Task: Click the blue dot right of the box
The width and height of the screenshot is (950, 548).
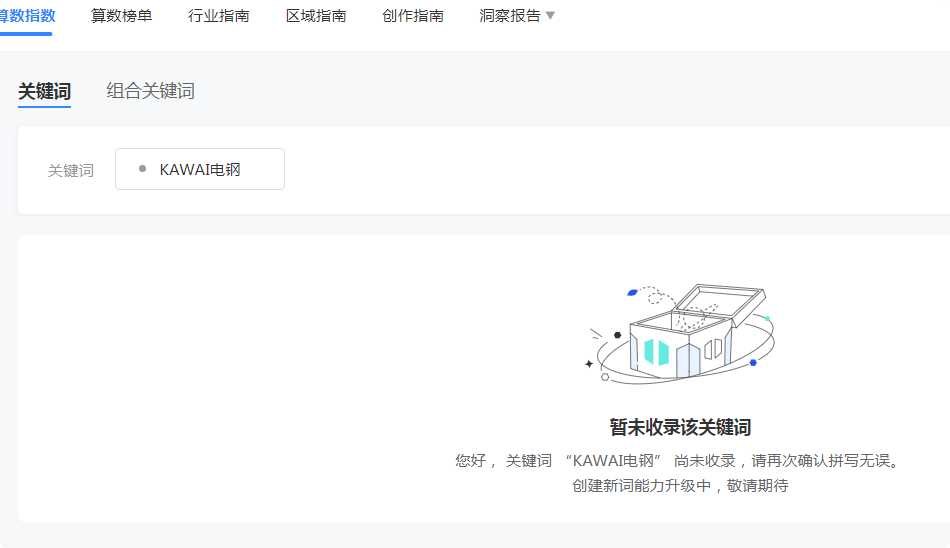Action: click(753, 362)
